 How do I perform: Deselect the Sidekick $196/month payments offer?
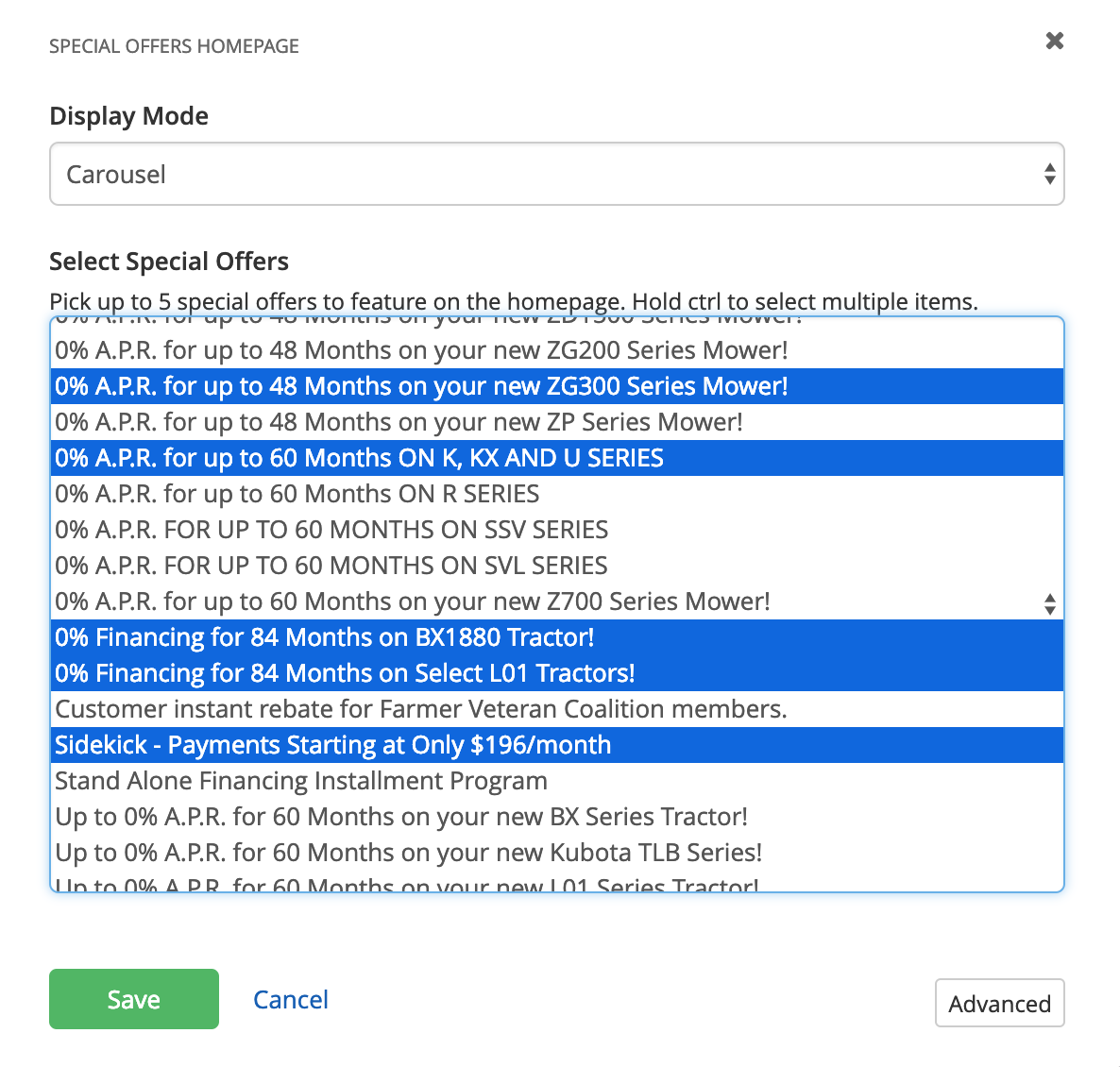tap(556, 745)
